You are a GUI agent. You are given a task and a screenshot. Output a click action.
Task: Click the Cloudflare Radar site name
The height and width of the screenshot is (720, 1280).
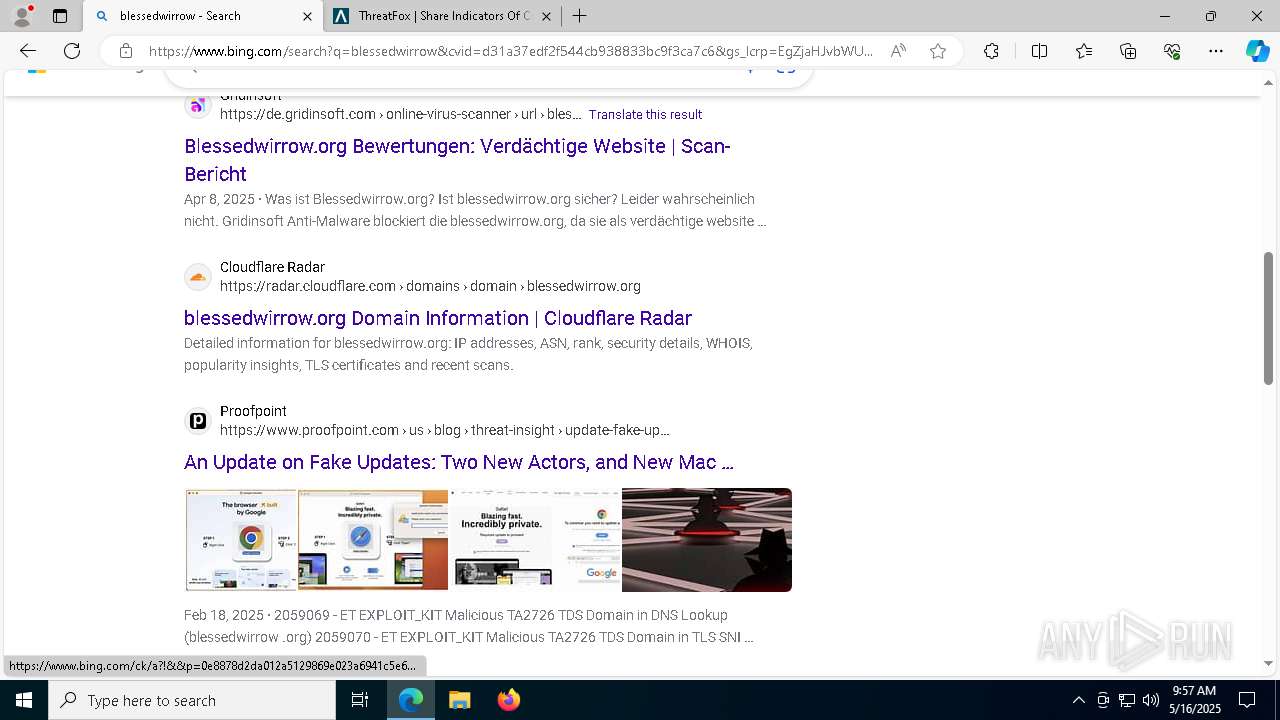(272, 267)
